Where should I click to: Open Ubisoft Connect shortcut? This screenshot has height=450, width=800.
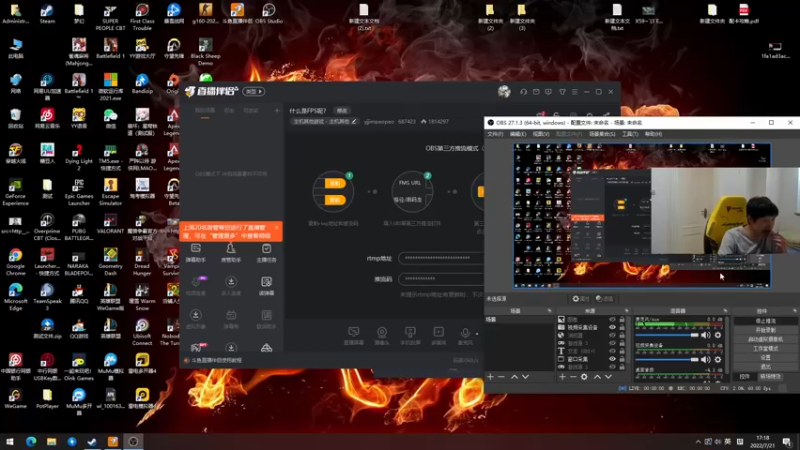(x=142, y=333)
